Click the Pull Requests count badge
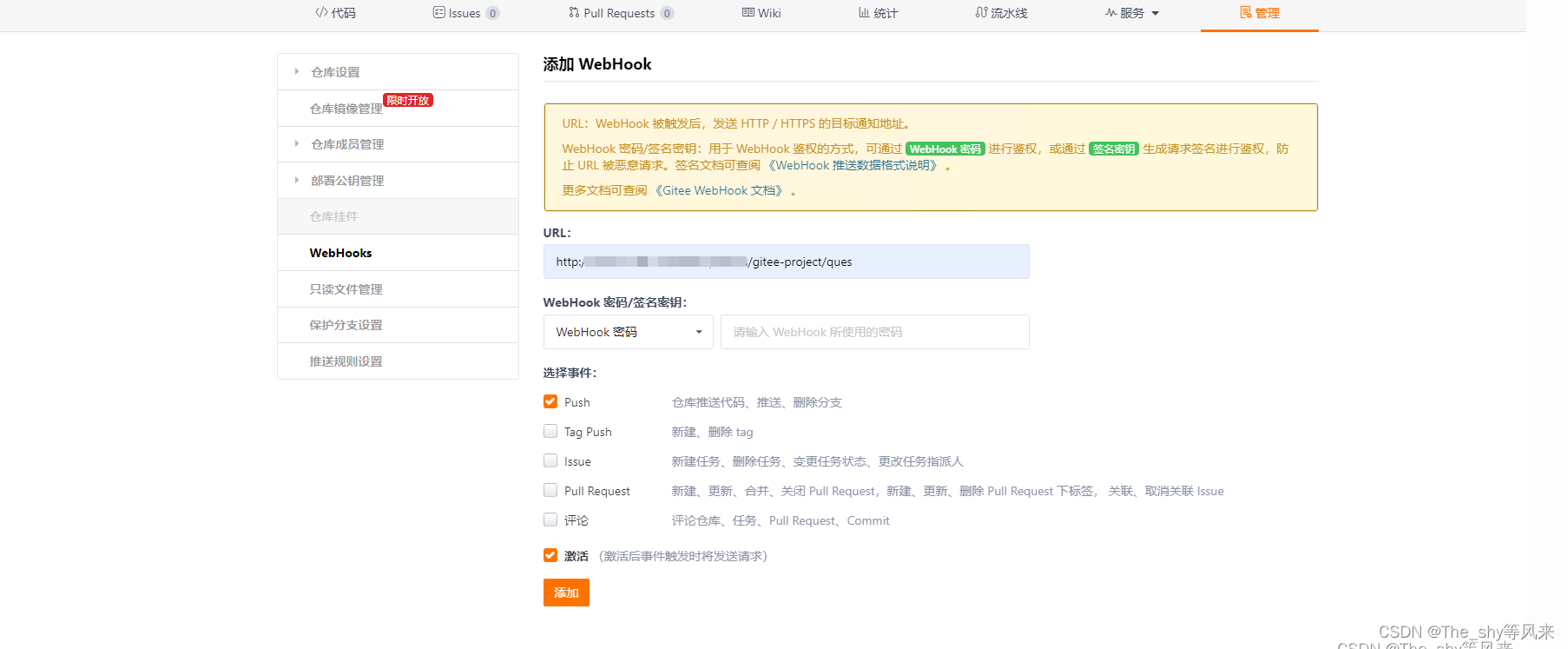This screenshot has width=1568, height=649. pos(667,13)
